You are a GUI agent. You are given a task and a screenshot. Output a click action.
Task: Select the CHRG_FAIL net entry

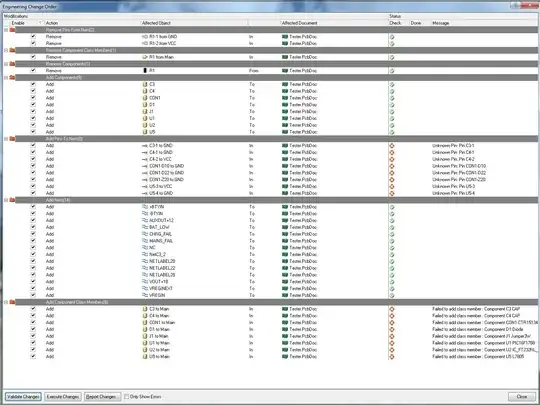point(160,234)
